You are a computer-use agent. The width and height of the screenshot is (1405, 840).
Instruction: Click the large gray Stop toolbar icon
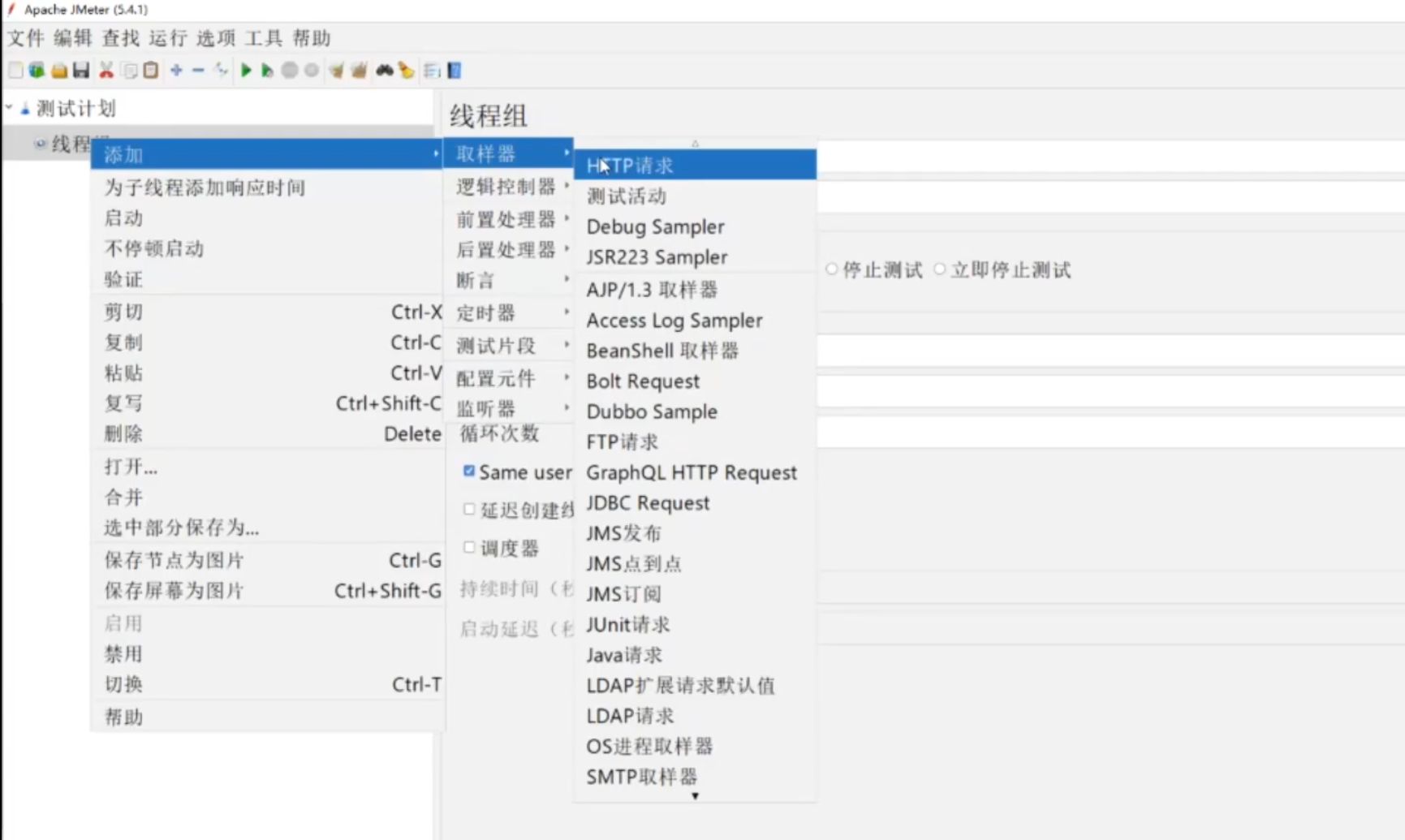click(x=290, y=71)
